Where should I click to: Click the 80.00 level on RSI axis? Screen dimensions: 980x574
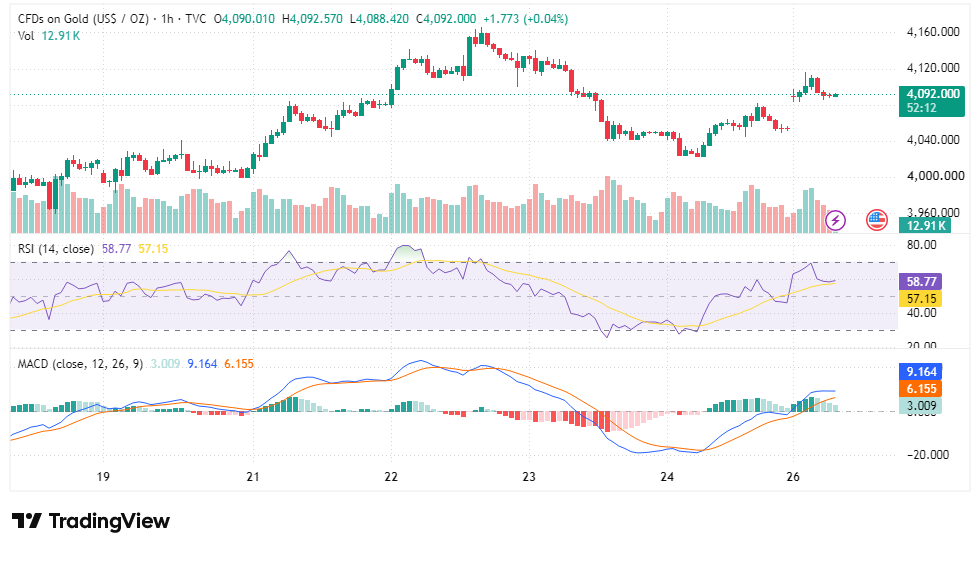tap(921, 244)
